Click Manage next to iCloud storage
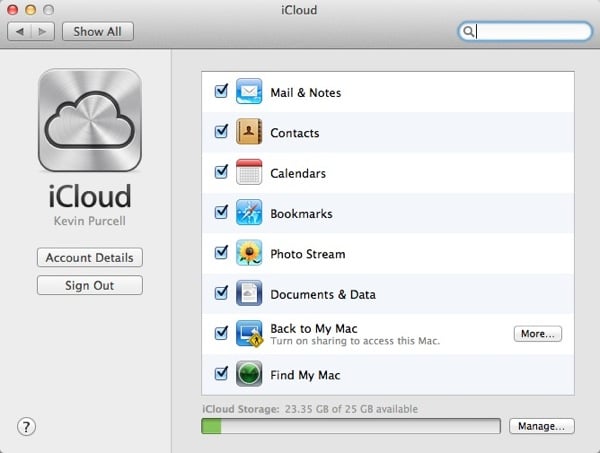 click(x=541, y=426)
